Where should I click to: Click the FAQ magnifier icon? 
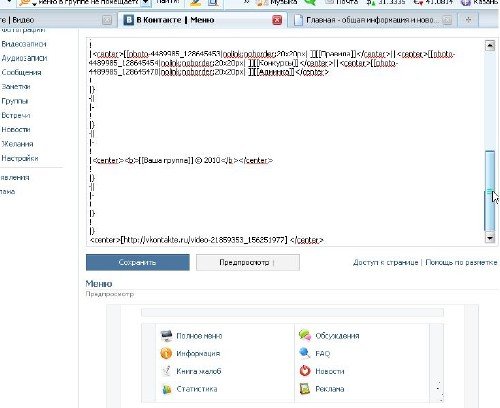pos(305,353)
